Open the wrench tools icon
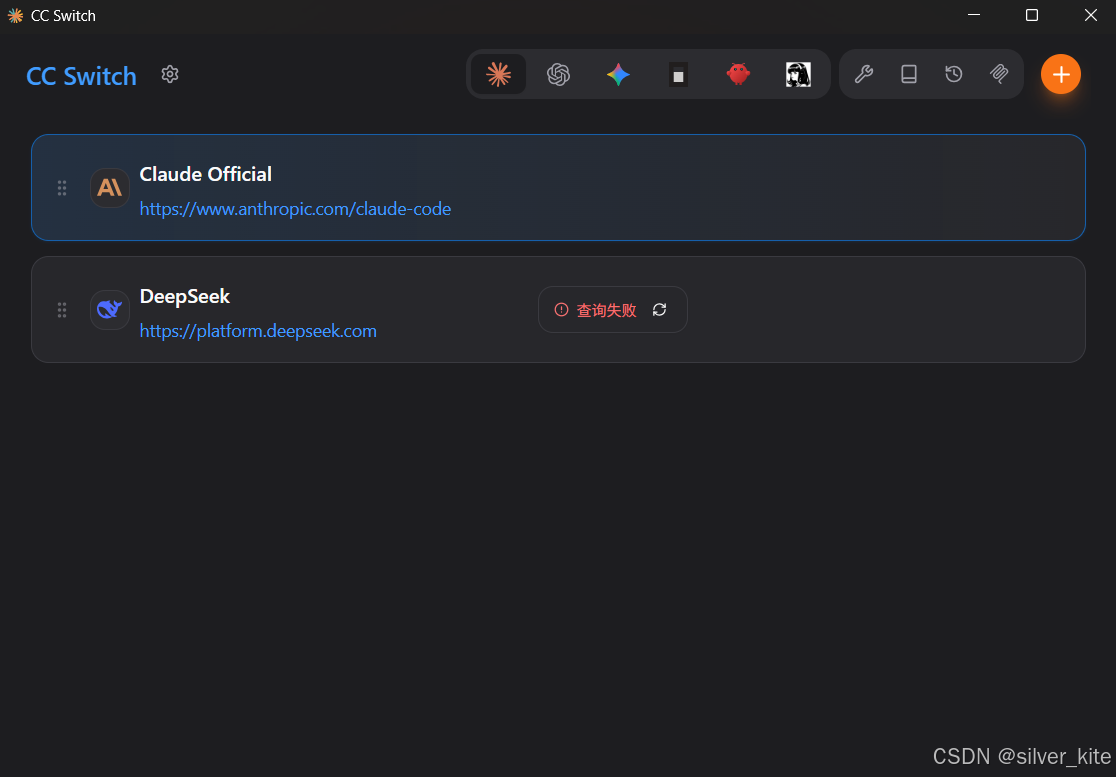 tap(863, 74)
